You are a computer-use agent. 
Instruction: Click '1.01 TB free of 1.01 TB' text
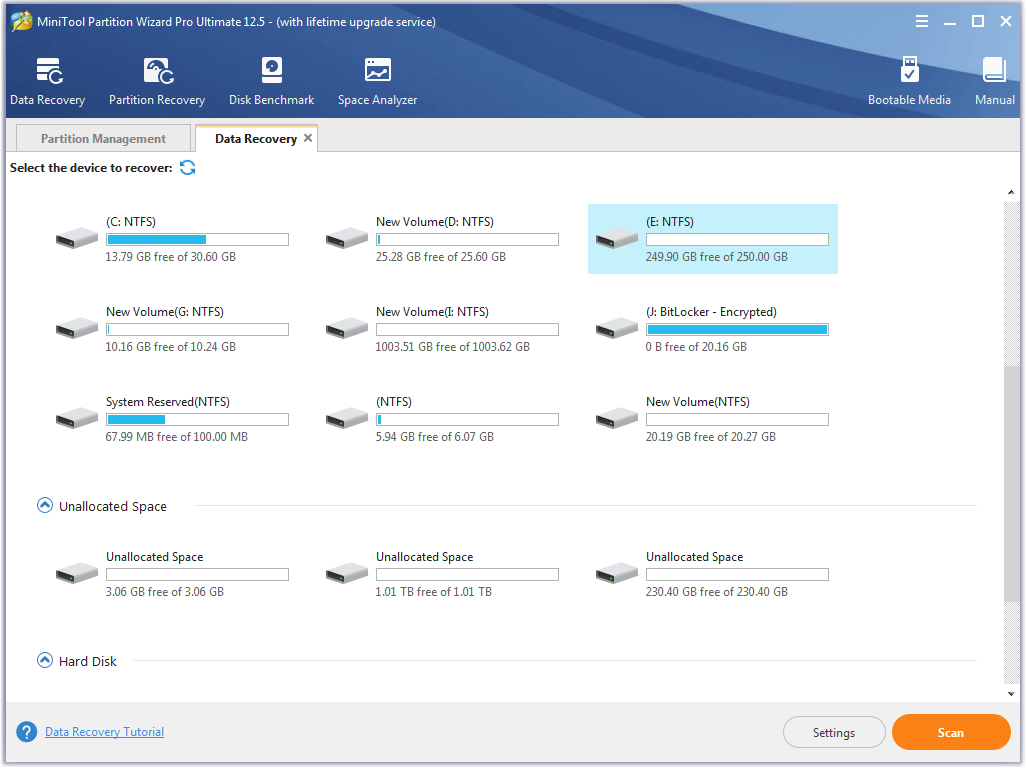pyautogui.click(x=434, y=591)
